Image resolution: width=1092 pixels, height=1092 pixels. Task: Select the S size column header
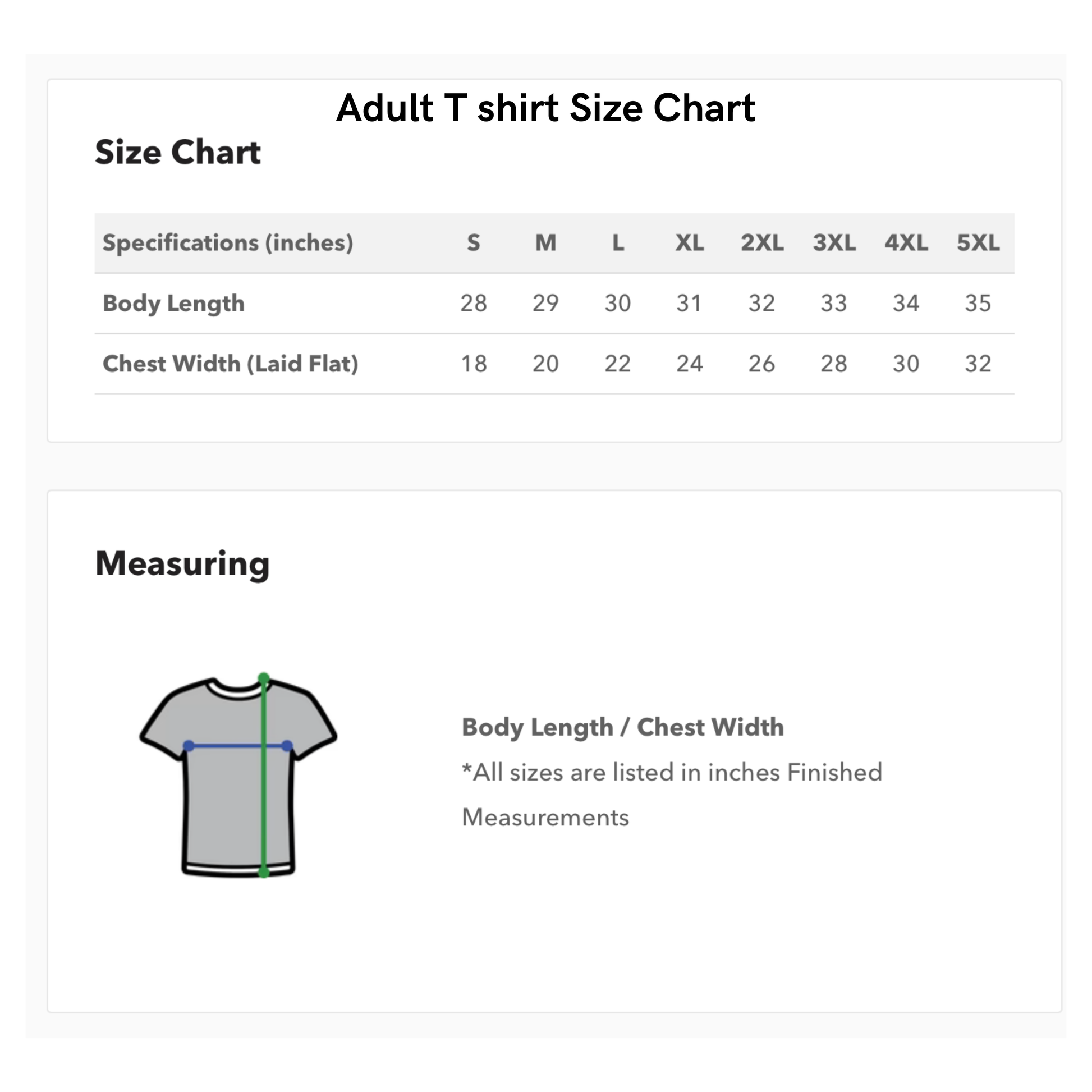coord(473,243)
